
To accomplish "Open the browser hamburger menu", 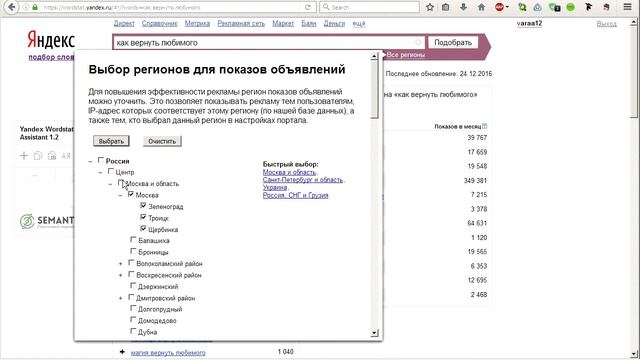I will (628, 7).
